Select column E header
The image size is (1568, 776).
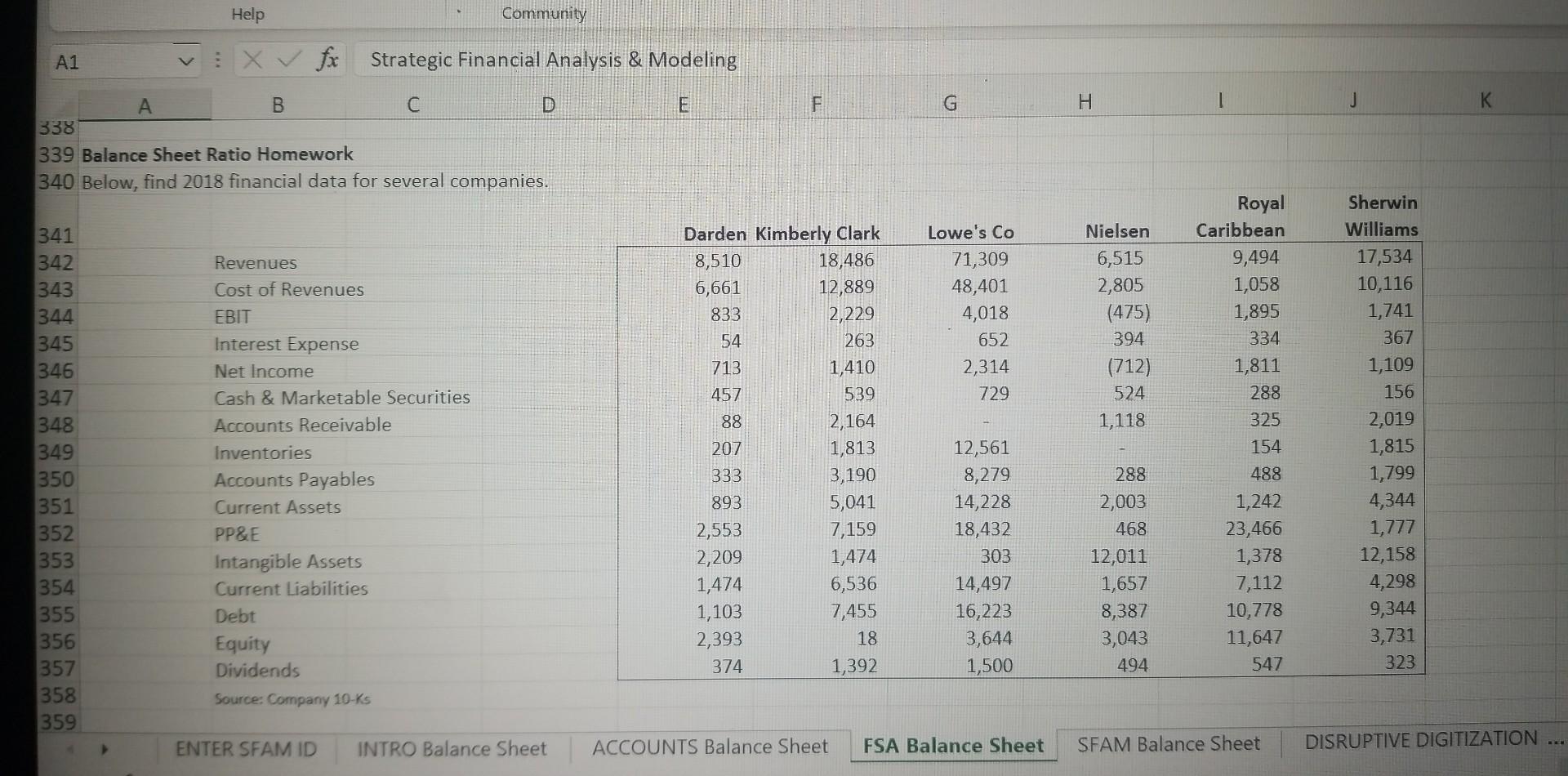pyautogui.click(x=684, y=105)
